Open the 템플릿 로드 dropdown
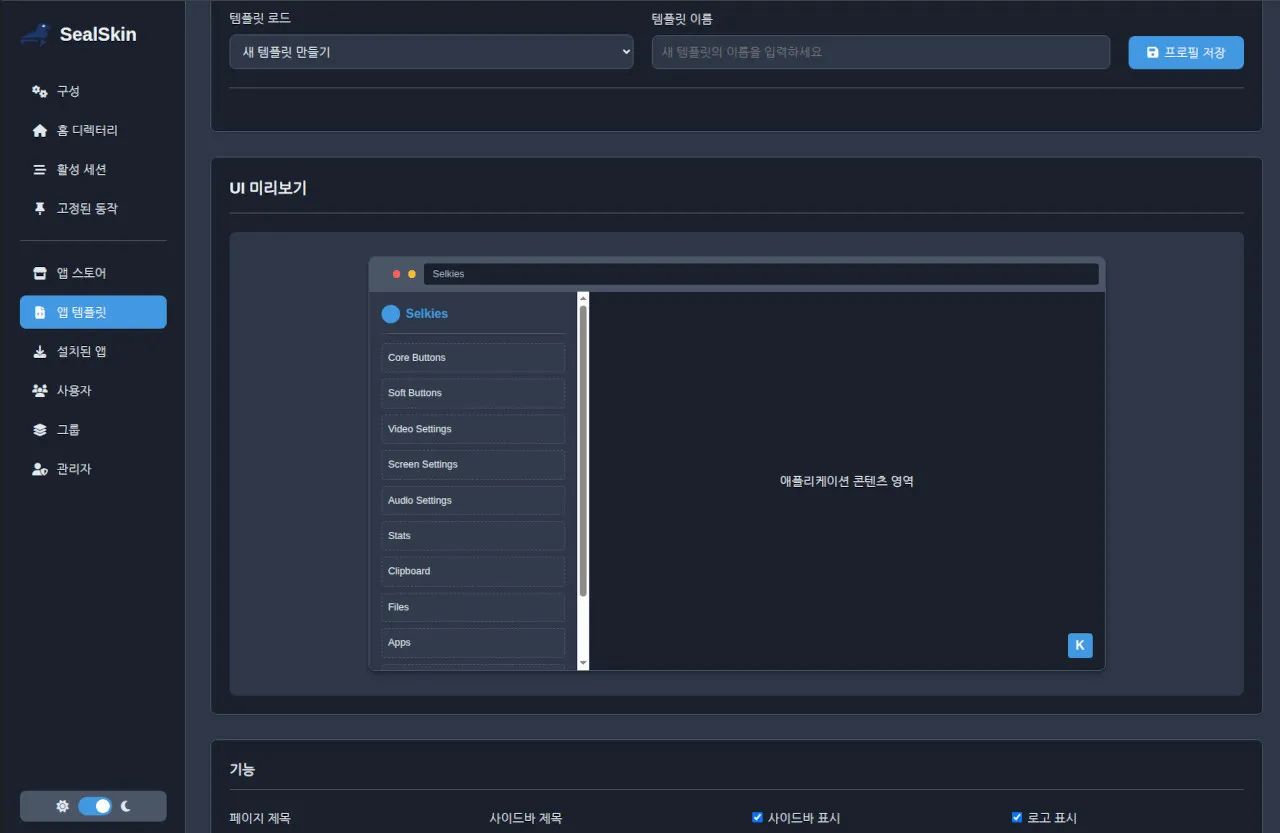1280x833 pixels. click(x=431, y=52)
